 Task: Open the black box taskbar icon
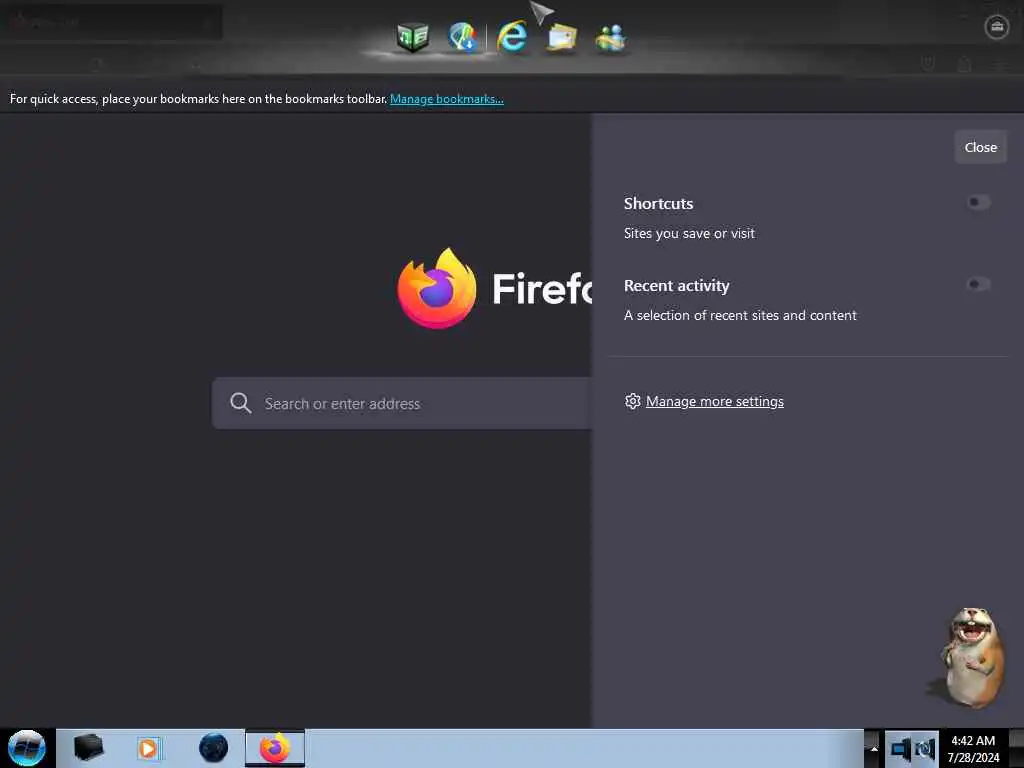tap(88, 748)
